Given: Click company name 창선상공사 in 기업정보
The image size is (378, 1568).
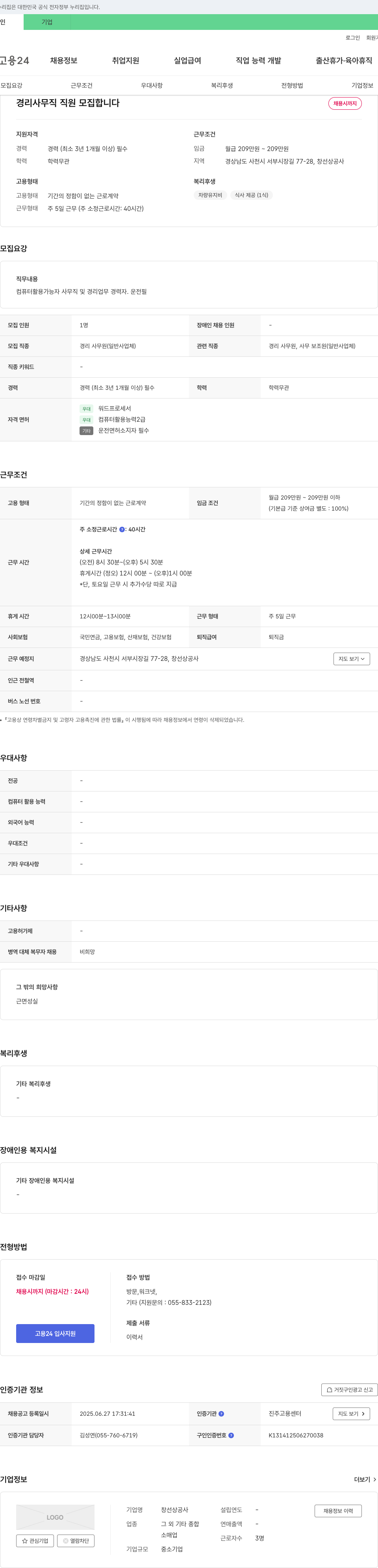Looking at the screenshot, I should tap(174, 1509).
